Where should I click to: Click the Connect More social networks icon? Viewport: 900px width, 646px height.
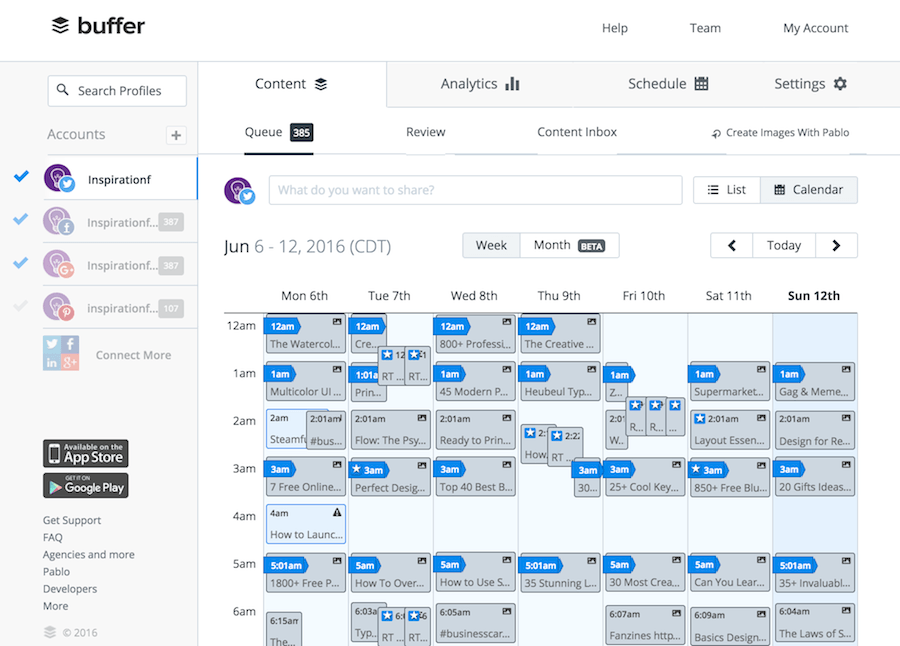(61, 353)
